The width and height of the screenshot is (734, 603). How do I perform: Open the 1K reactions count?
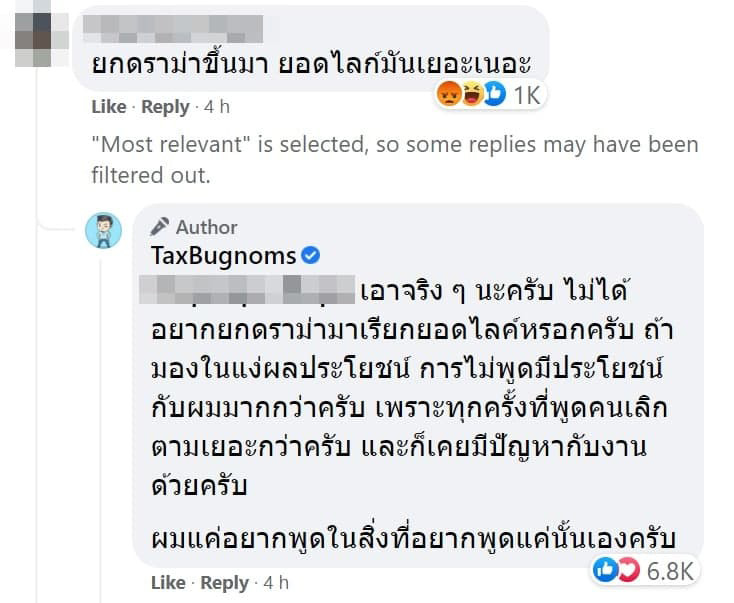point(525,95)
